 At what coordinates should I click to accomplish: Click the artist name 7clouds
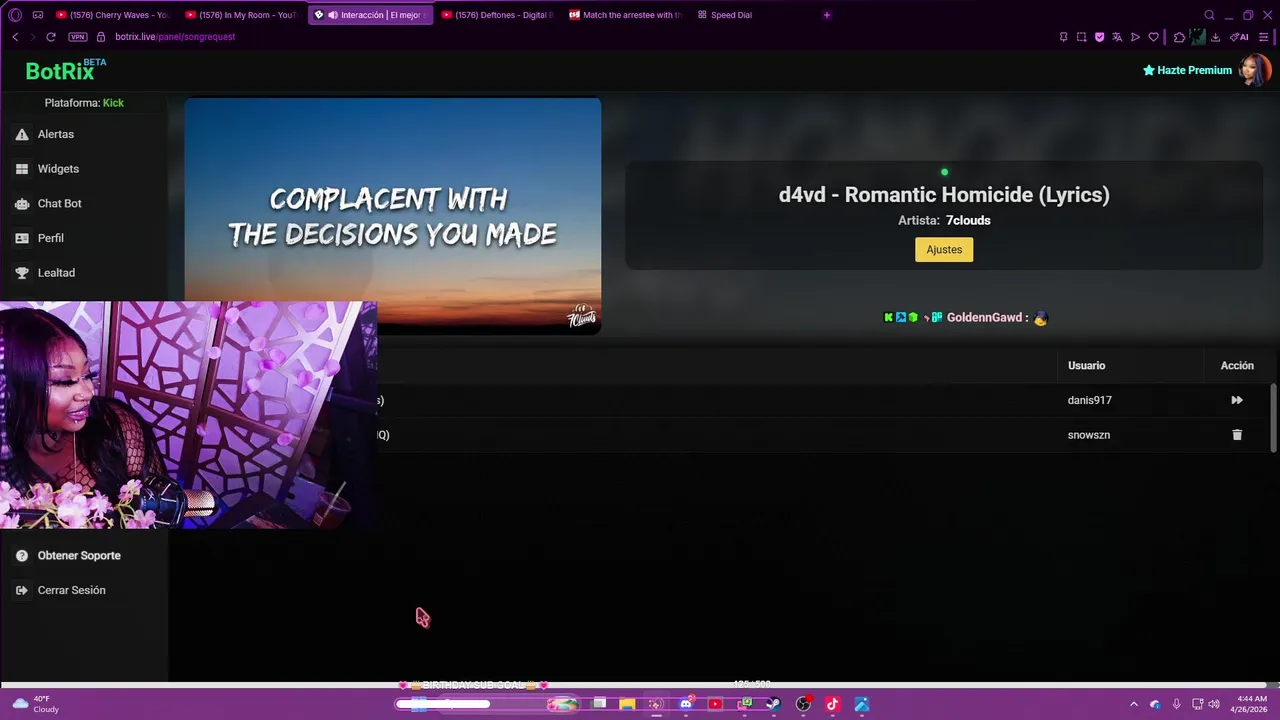point(968,220)
